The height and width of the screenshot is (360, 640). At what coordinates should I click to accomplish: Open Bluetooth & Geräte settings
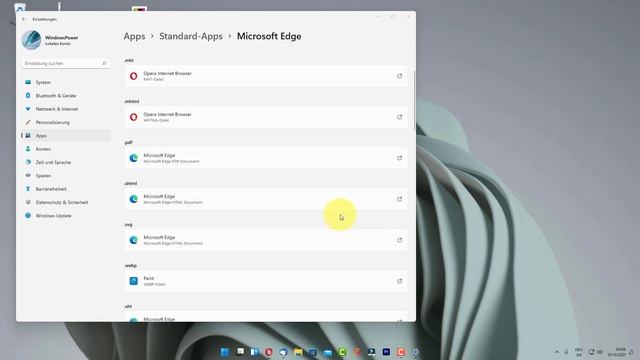66,96
